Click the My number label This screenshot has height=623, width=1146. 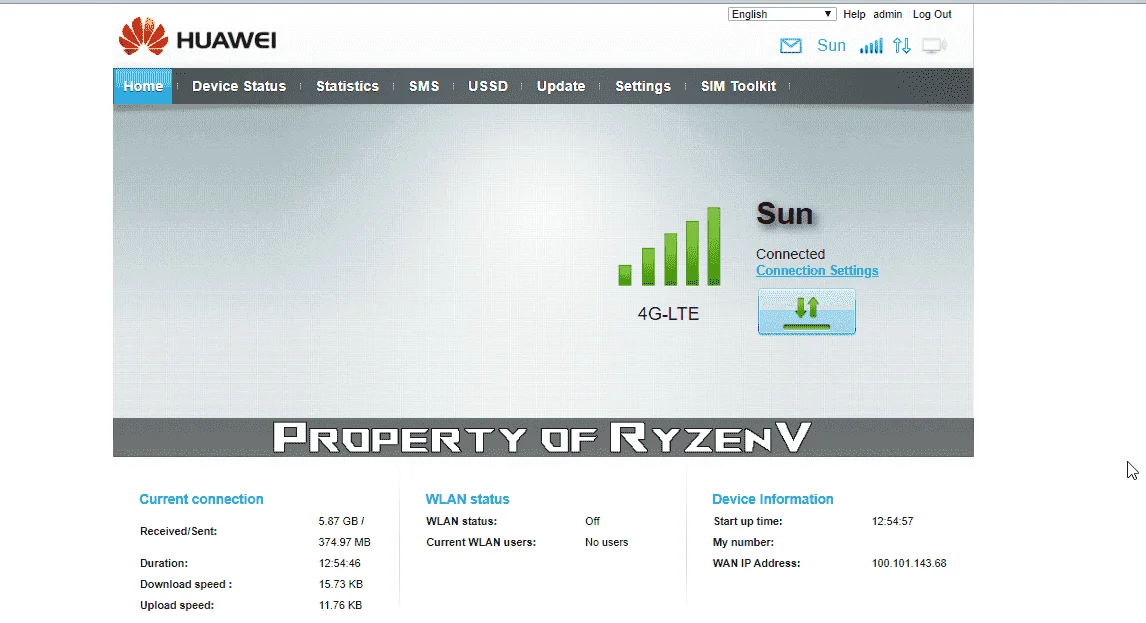[x=743, y=543]
